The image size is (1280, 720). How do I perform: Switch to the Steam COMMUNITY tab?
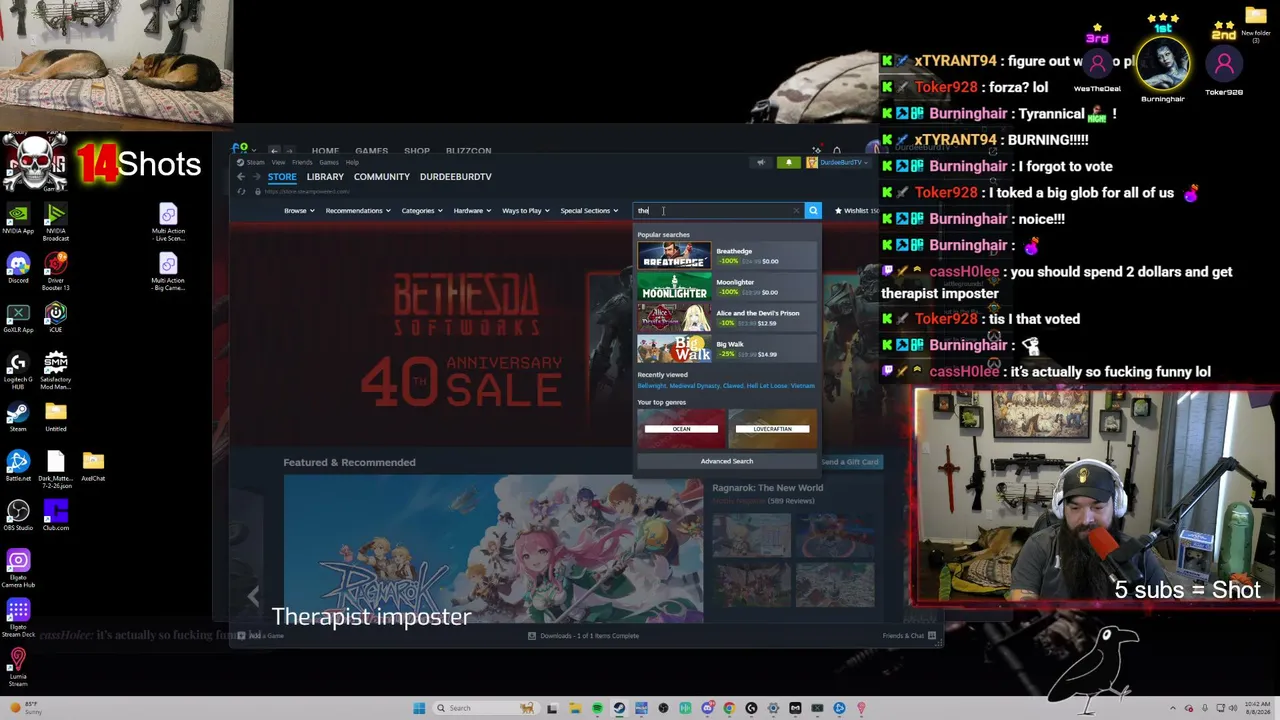pyautogui.click(x=382, y=177)
